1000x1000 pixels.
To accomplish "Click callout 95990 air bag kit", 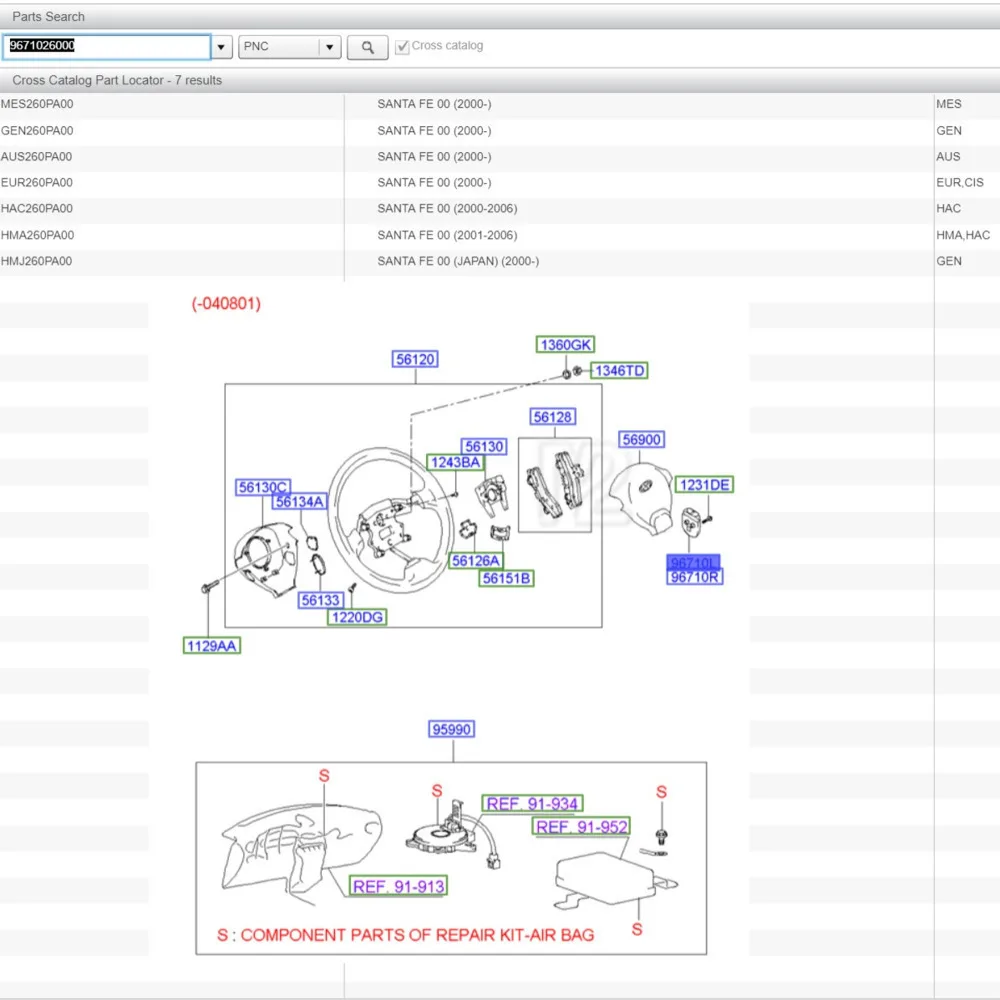I will point(451,730).
